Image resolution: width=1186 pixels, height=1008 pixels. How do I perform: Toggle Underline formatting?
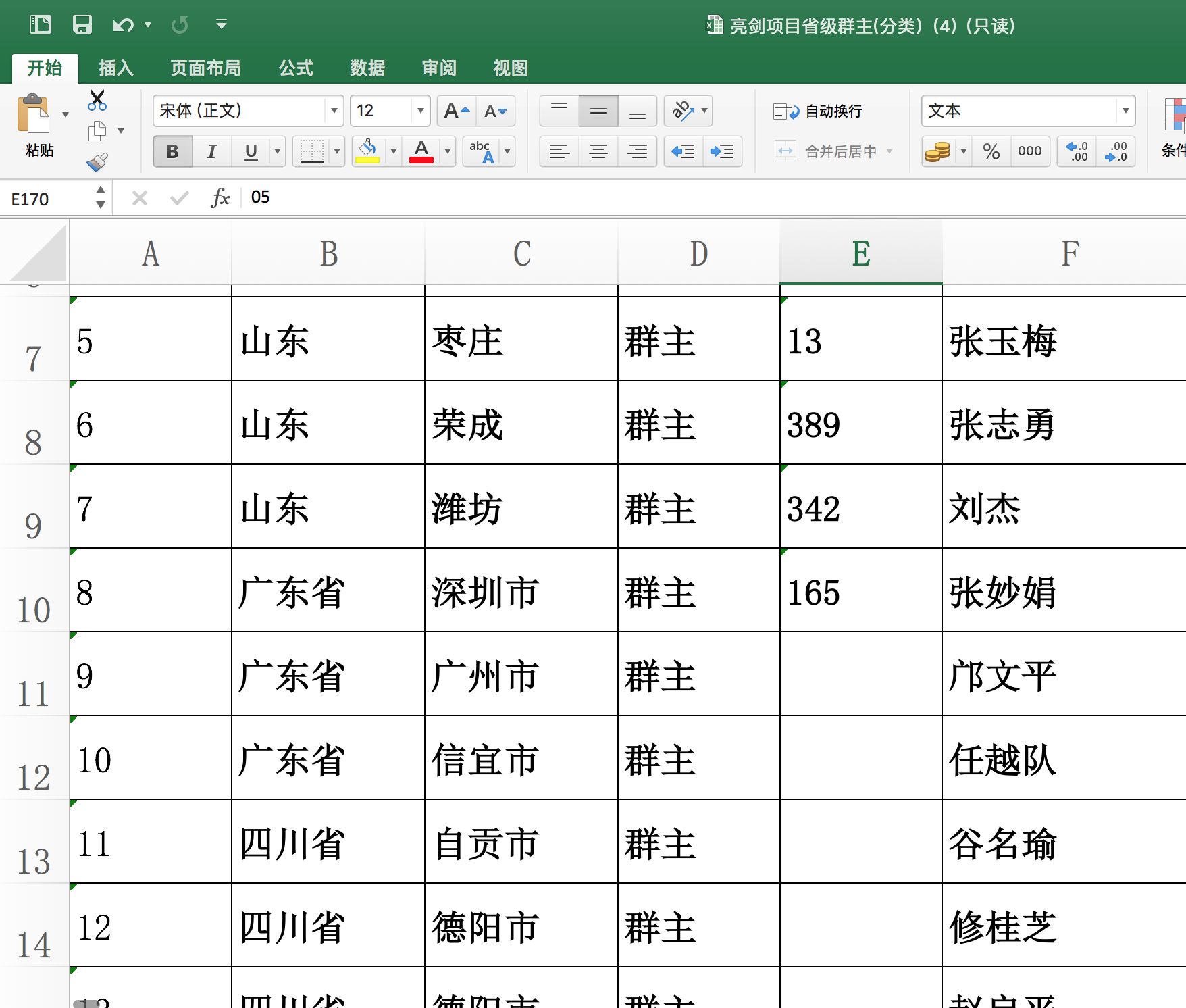coord(251,151)
